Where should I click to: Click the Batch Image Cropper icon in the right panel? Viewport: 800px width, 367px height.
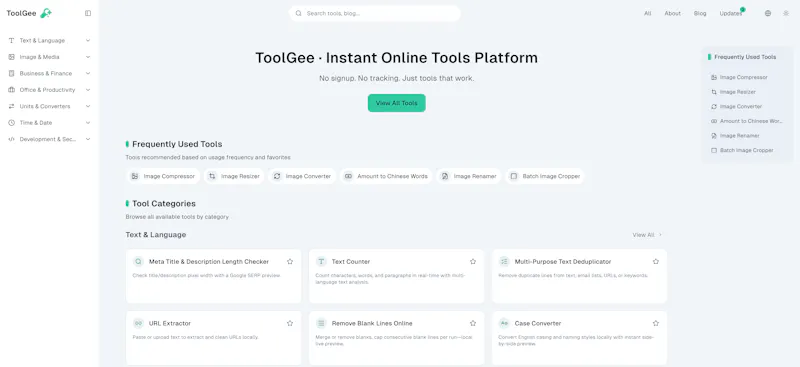coord(714,151)
